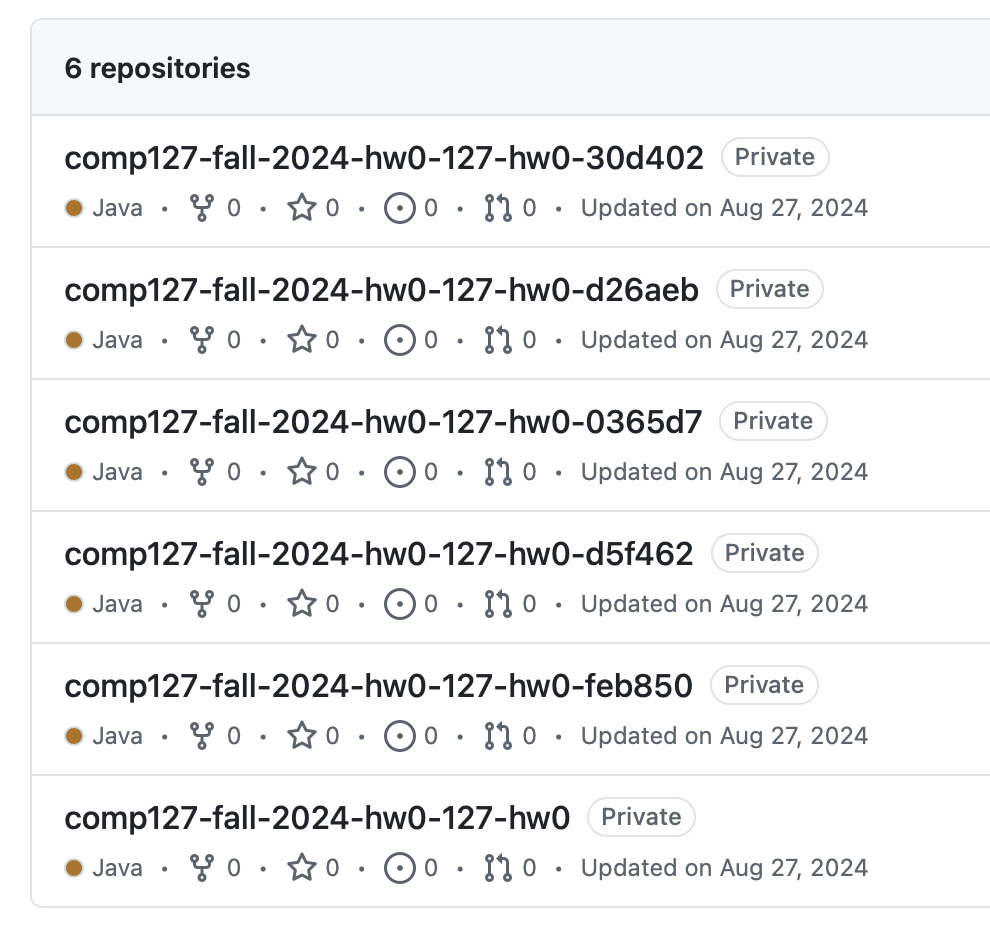This screenshot has width=990, height=952.
Task: Click the fork icon for 0365d7 repo
Action: [202, 472]
